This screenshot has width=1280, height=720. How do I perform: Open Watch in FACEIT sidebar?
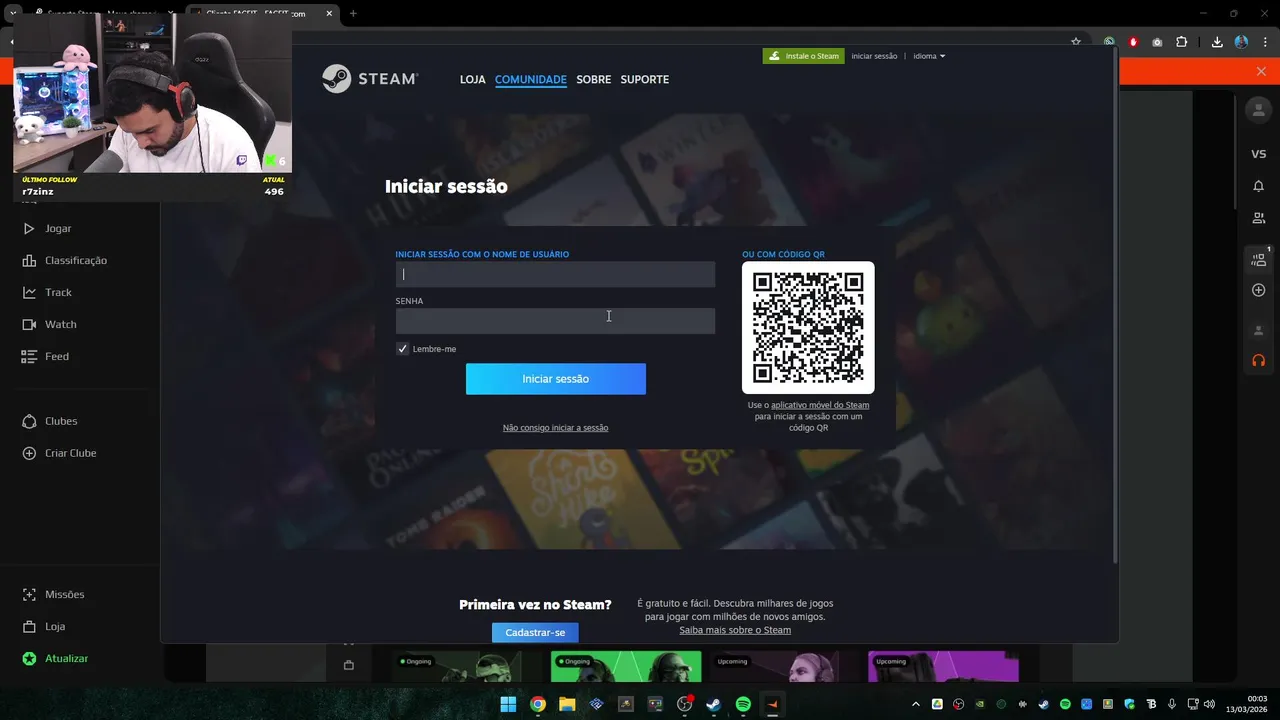(x=50, y=325)
